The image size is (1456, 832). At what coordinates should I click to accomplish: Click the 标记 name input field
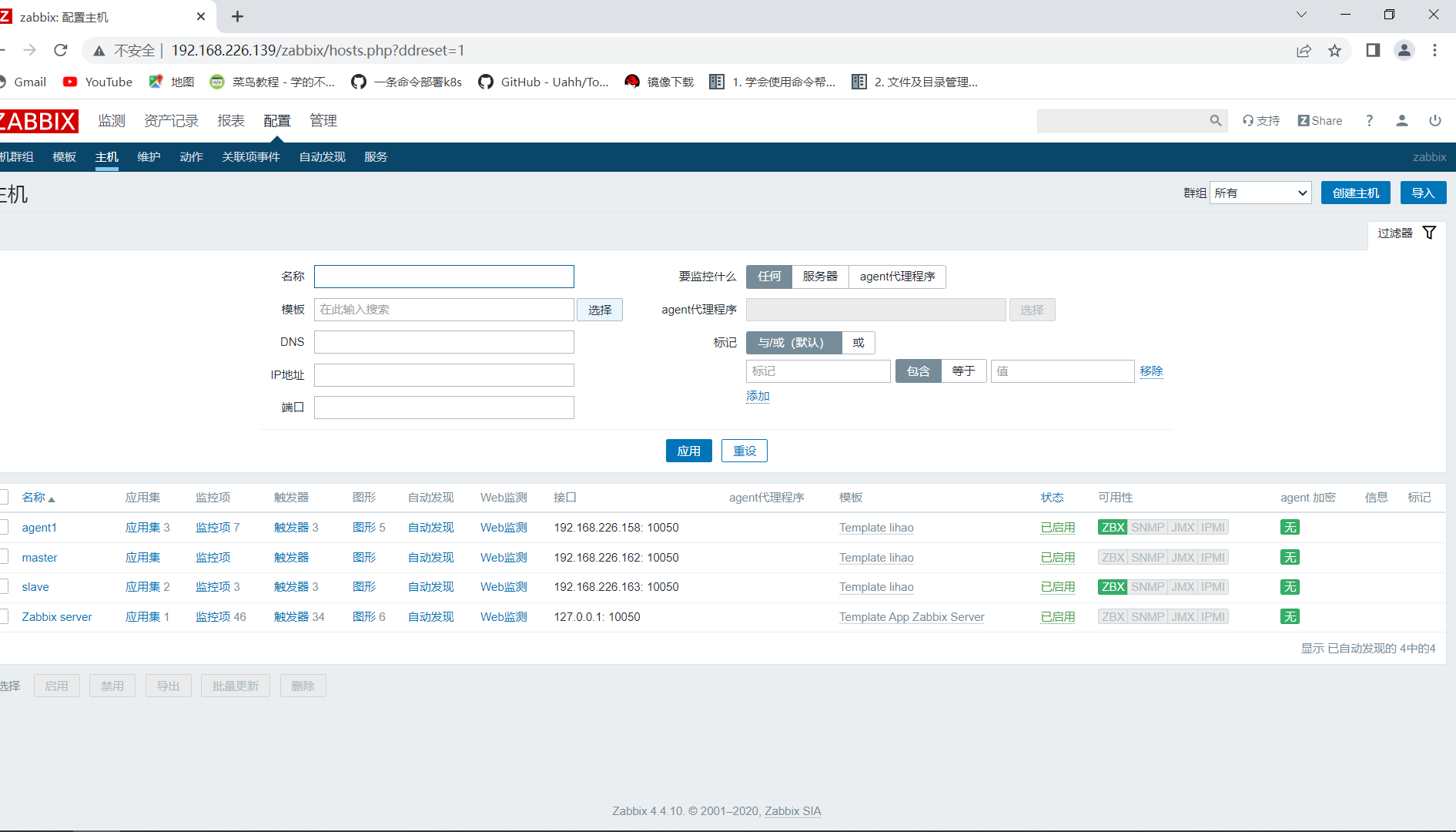tap(818, 371)
